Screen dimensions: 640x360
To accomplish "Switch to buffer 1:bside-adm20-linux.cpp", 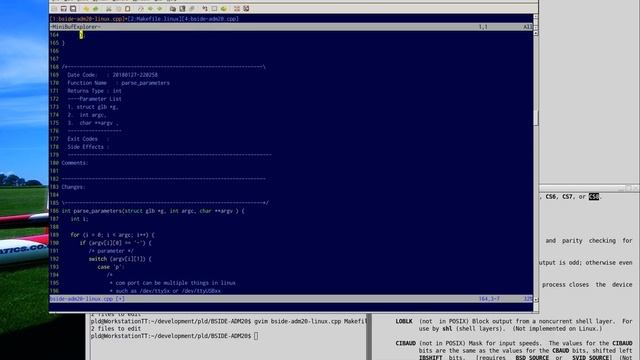I will (87, 19).
